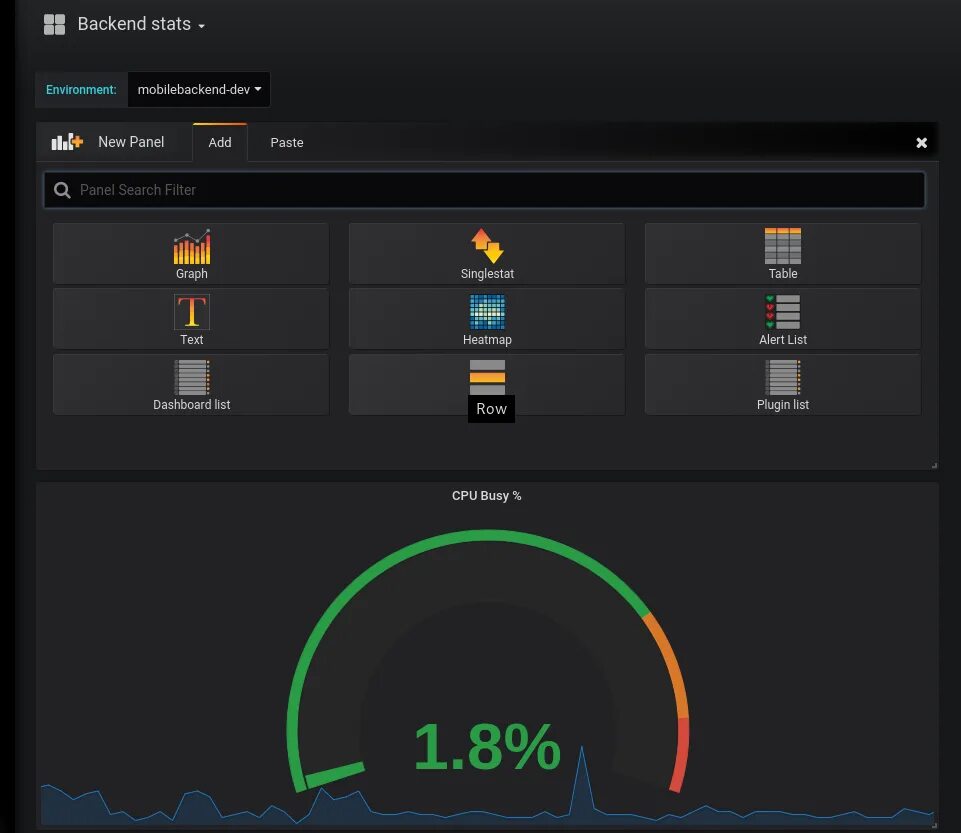Open the Backend stats dashboard dropdown
Image resolution: width=961 pixels, height=833 pixels.
coord(141,24)
